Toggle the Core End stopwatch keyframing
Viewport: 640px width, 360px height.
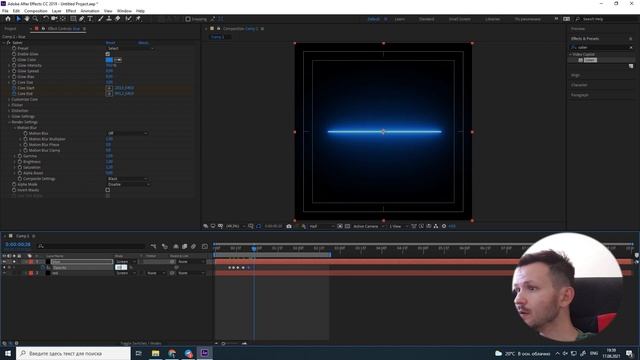click(14, 93)
